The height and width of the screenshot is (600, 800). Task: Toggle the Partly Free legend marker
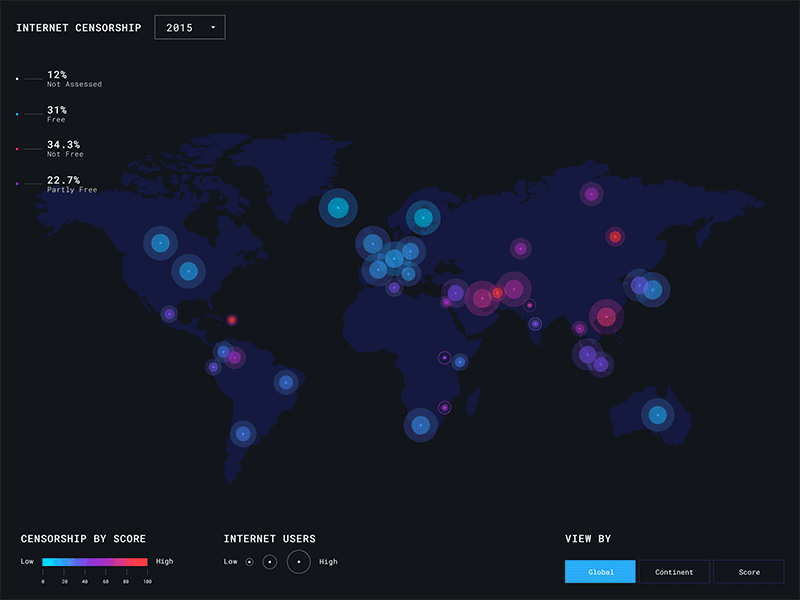click(x=17, y=183)
